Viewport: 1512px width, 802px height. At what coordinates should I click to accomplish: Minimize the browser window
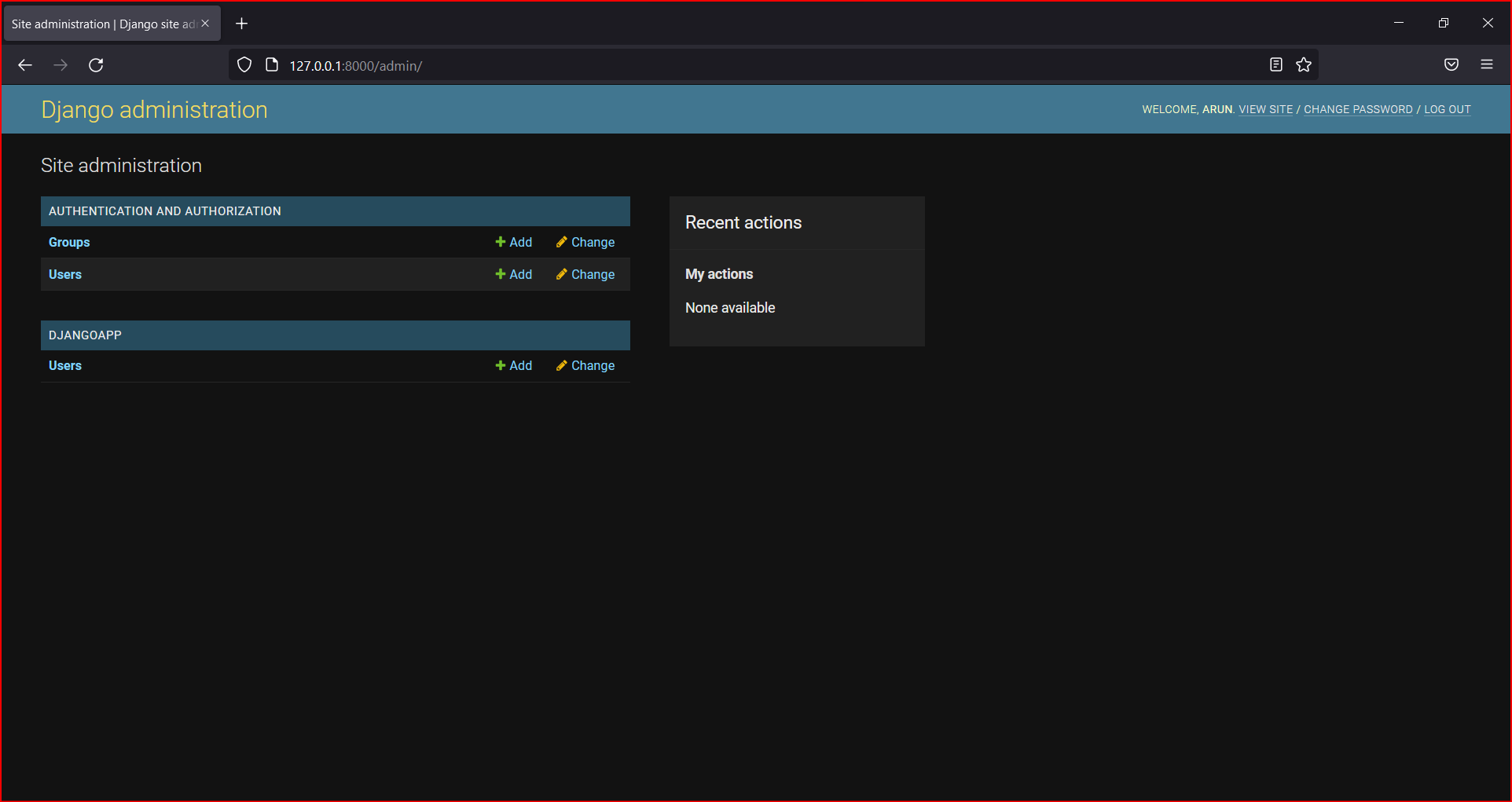1399,23
